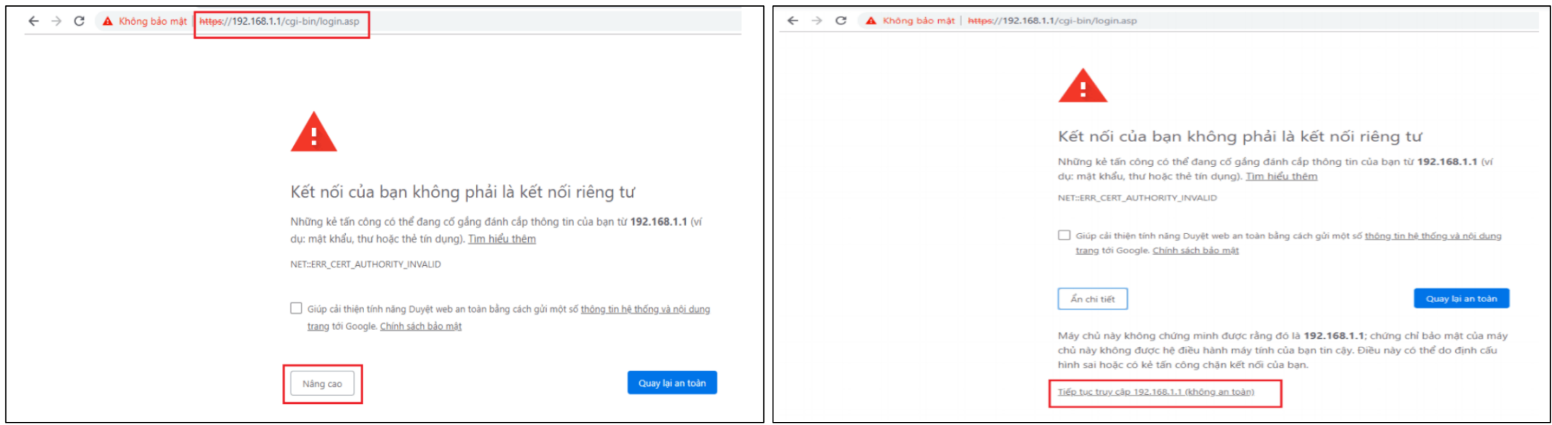1552x425 pixels.
Task: Tick the safe browsing checkbox on right page
Action: coord(1064,235)
